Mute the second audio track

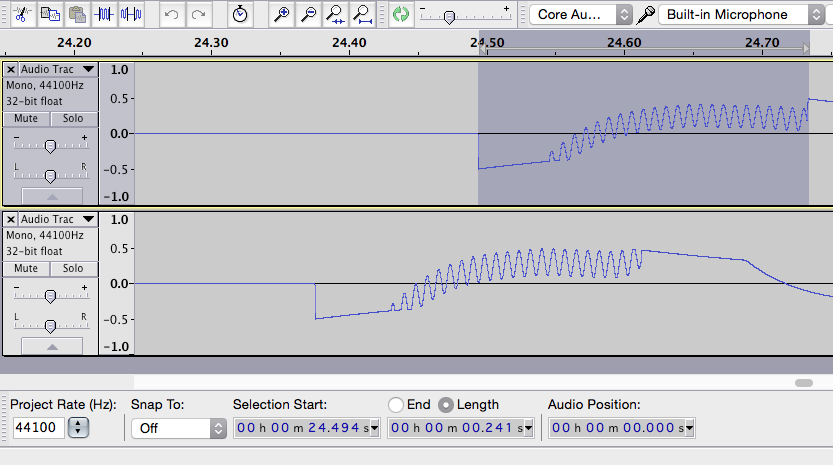tap(26, 269)
